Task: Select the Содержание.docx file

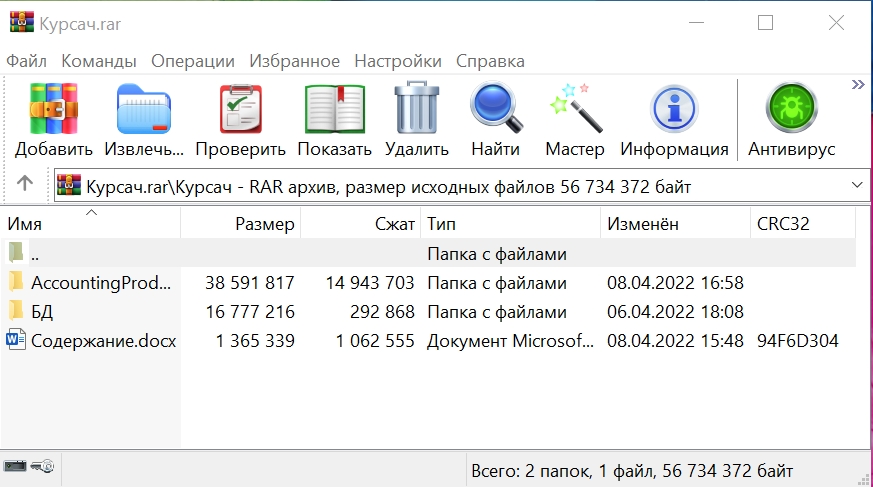Action: point(102,341)
